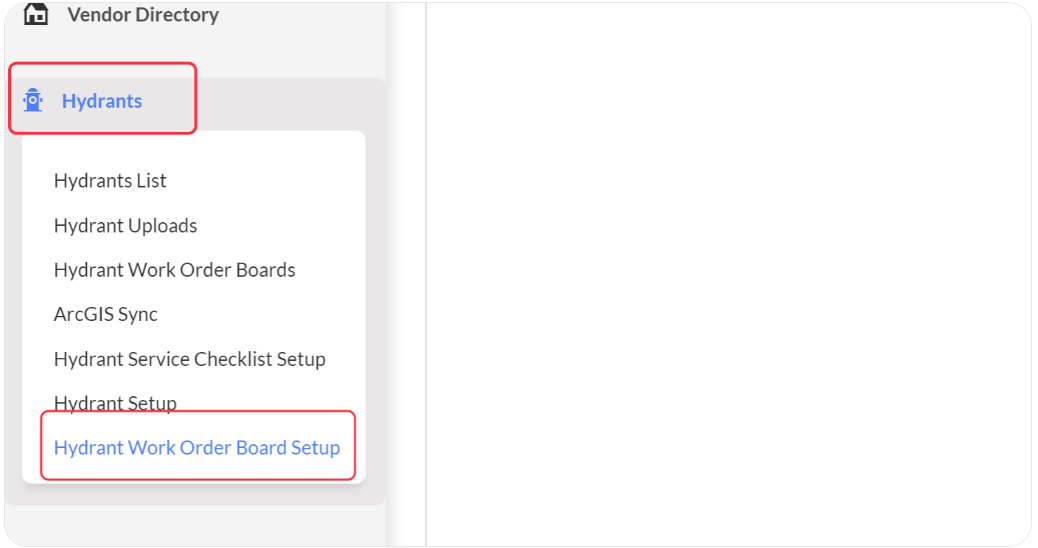This screenshot has width=1038, height=548.
Task: Open Hydrant Work Order Boards page
Action: point(175,270)
